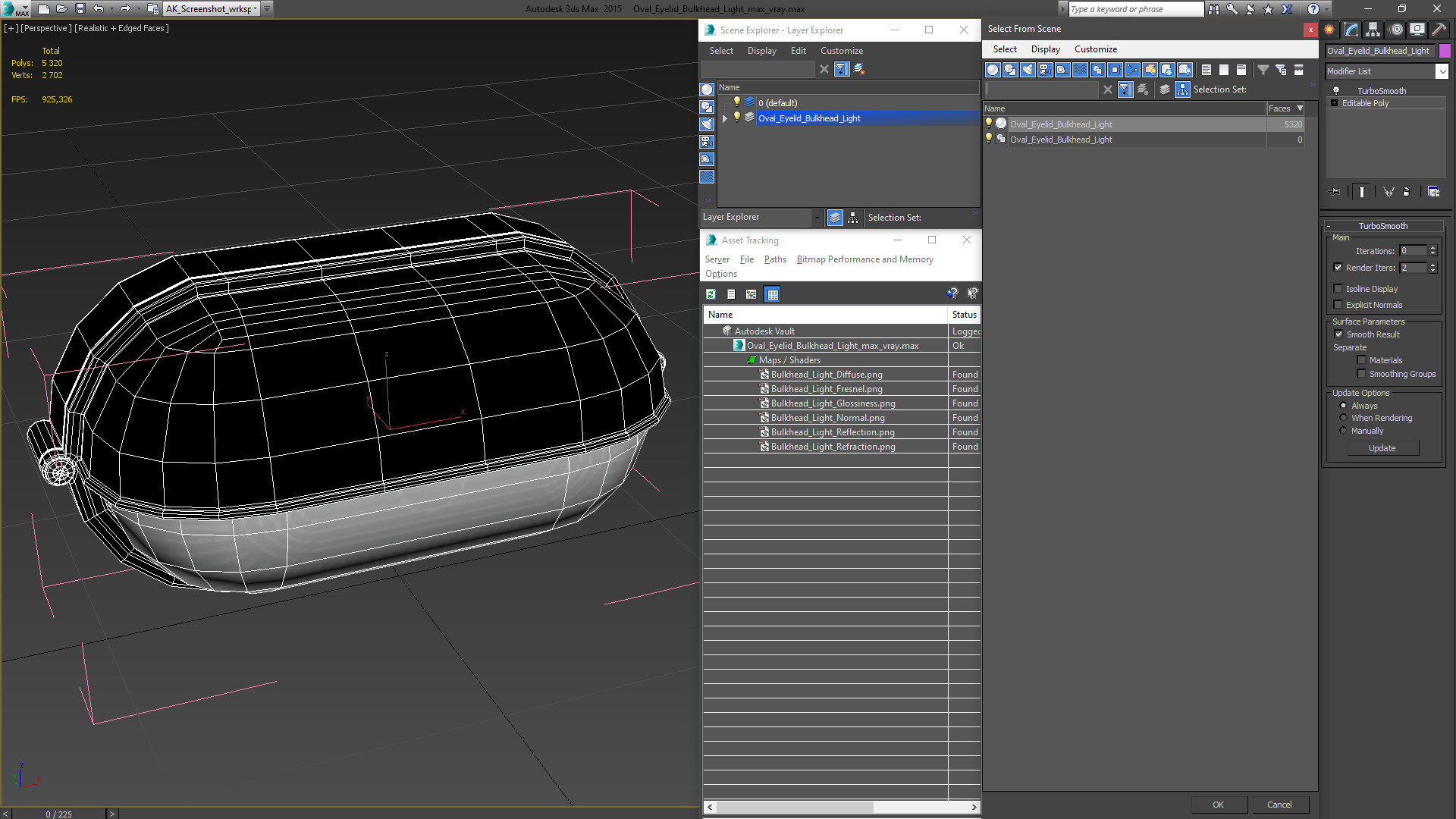Open the Utilities hammer panel tab
The width and height of the screenshot is (1456, 819).
click(x=1439, y=30)
